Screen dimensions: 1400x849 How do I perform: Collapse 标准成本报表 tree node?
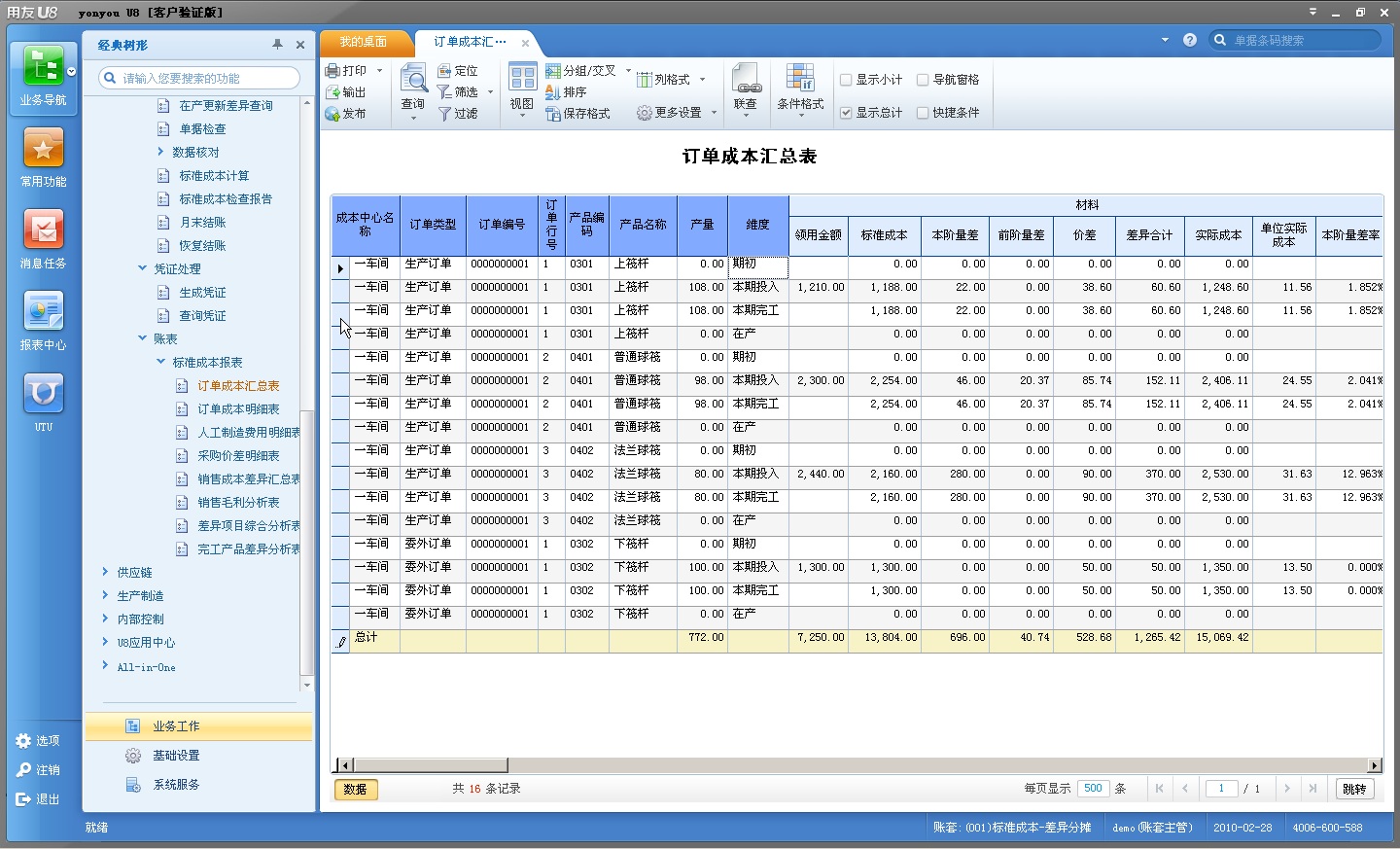[x=160, y=362]
